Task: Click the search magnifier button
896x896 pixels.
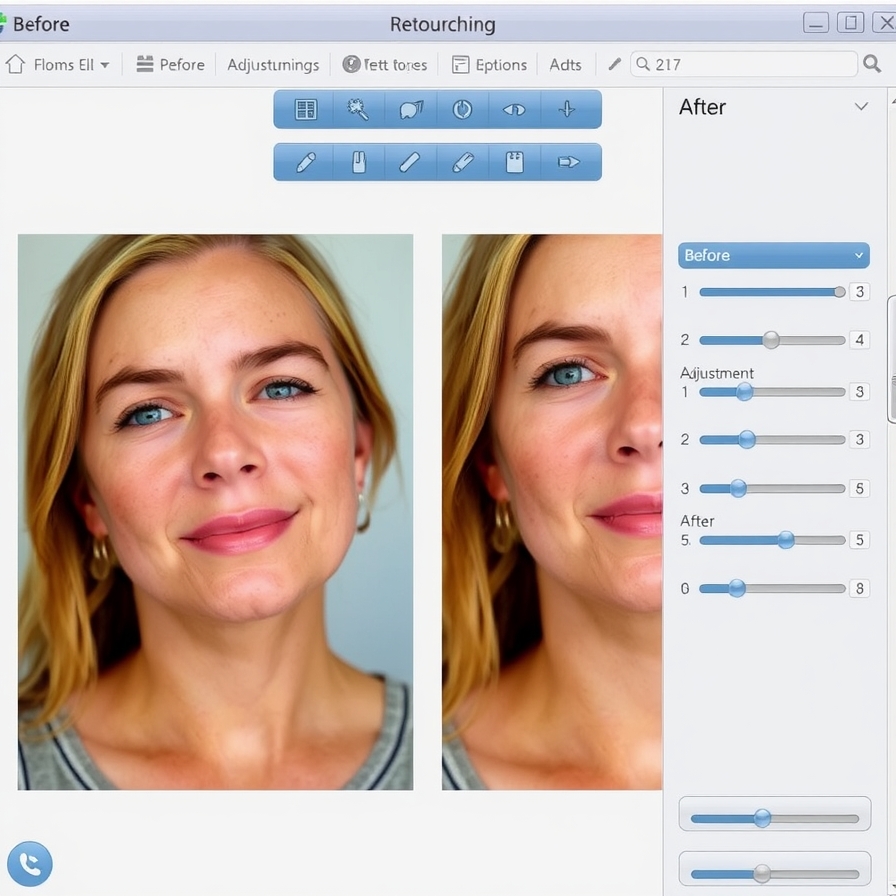Action: coord(871,63)
